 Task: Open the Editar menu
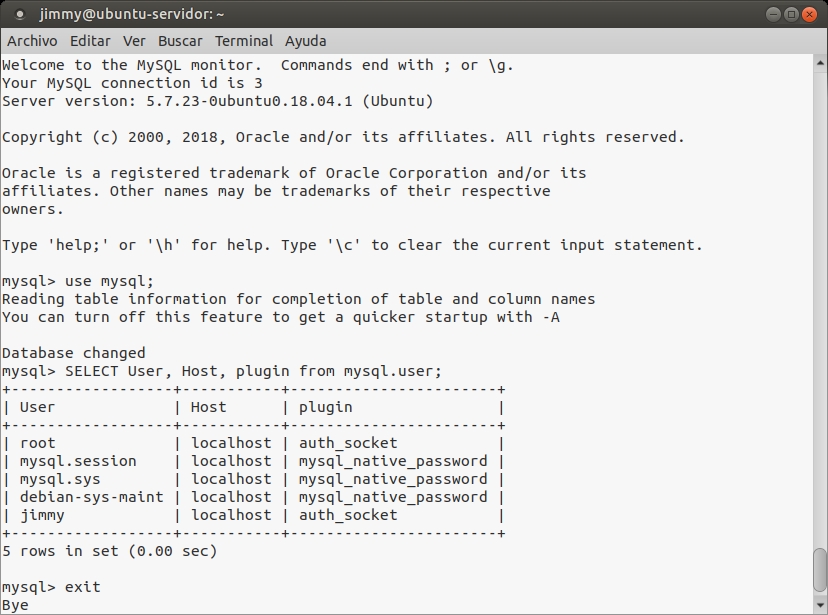click(90, 41)
